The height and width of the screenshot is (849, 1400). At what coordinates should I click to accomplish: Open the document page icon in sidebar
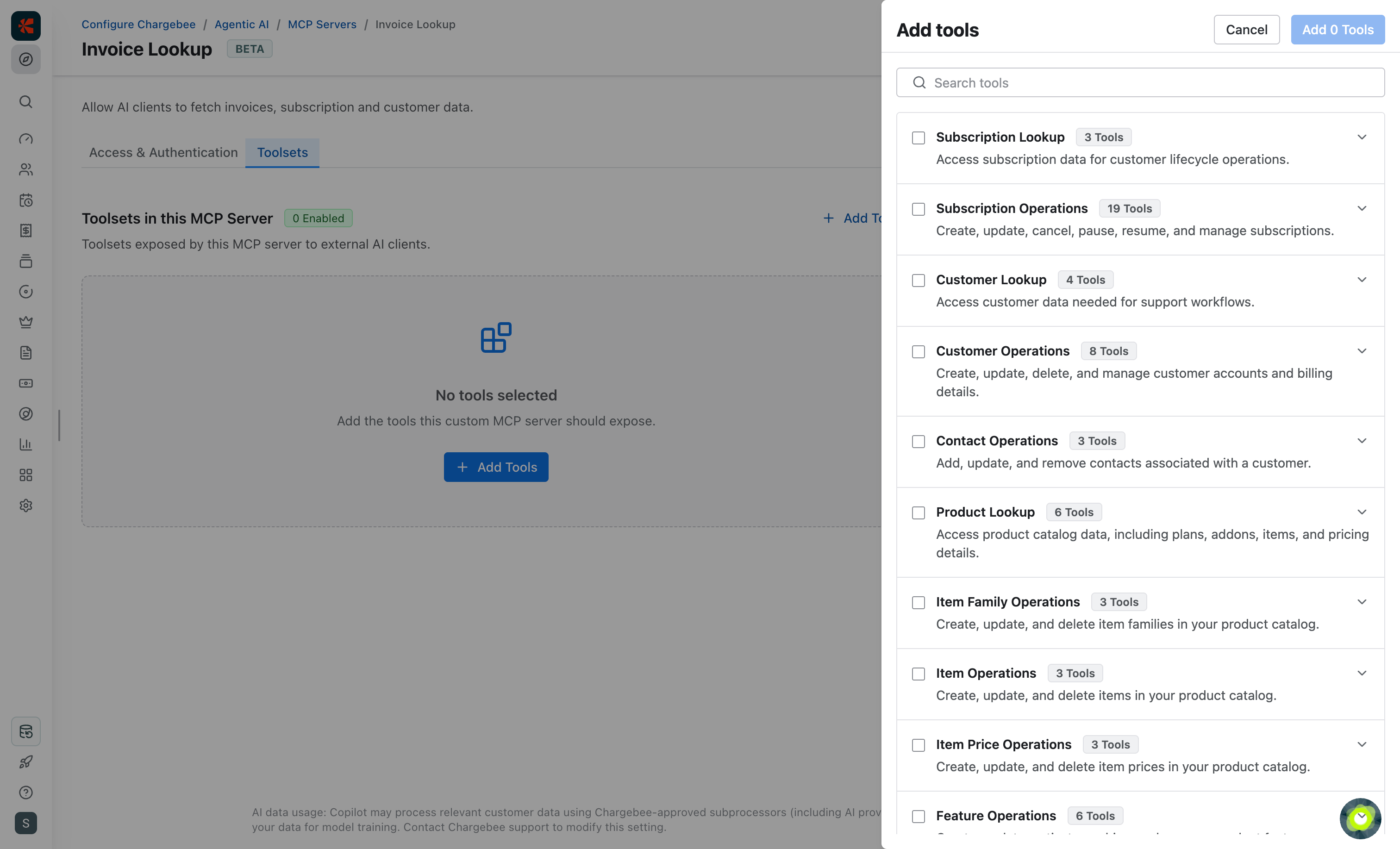point(25,353)
